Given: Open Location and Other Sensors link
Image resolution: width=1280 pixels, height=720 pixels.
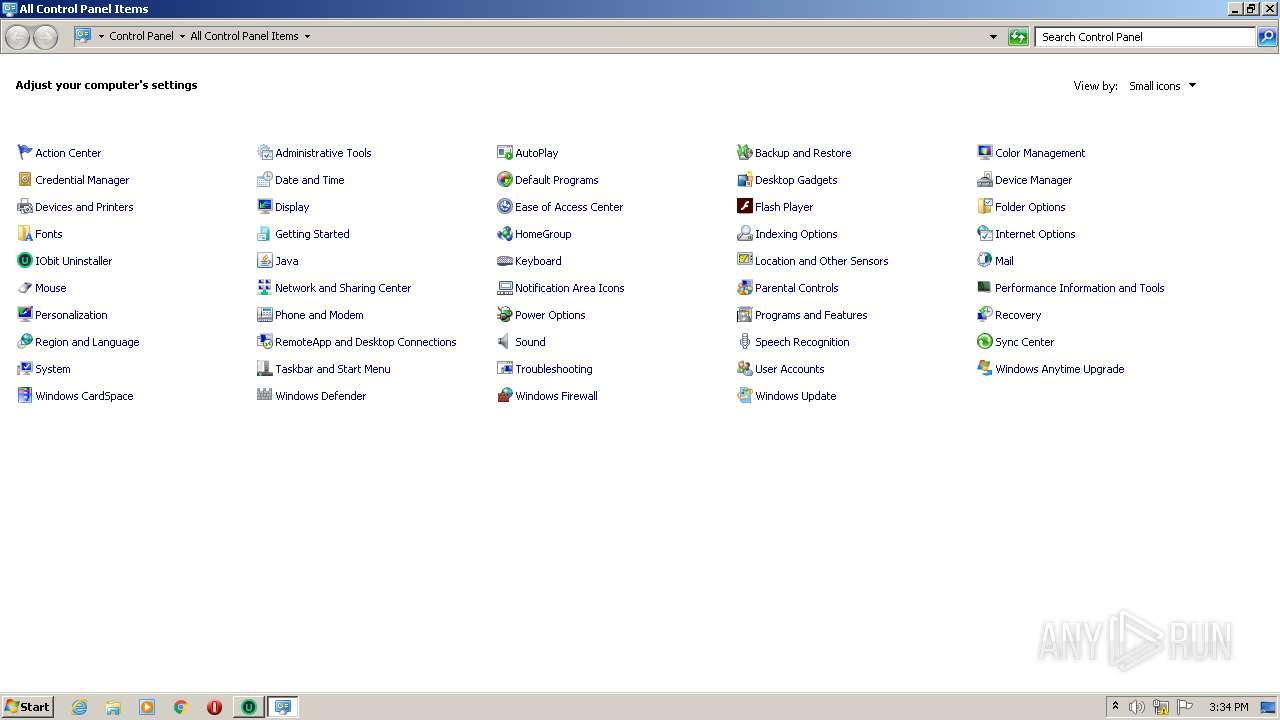Looking at the screenshot, I should click(x=821, y=261).
